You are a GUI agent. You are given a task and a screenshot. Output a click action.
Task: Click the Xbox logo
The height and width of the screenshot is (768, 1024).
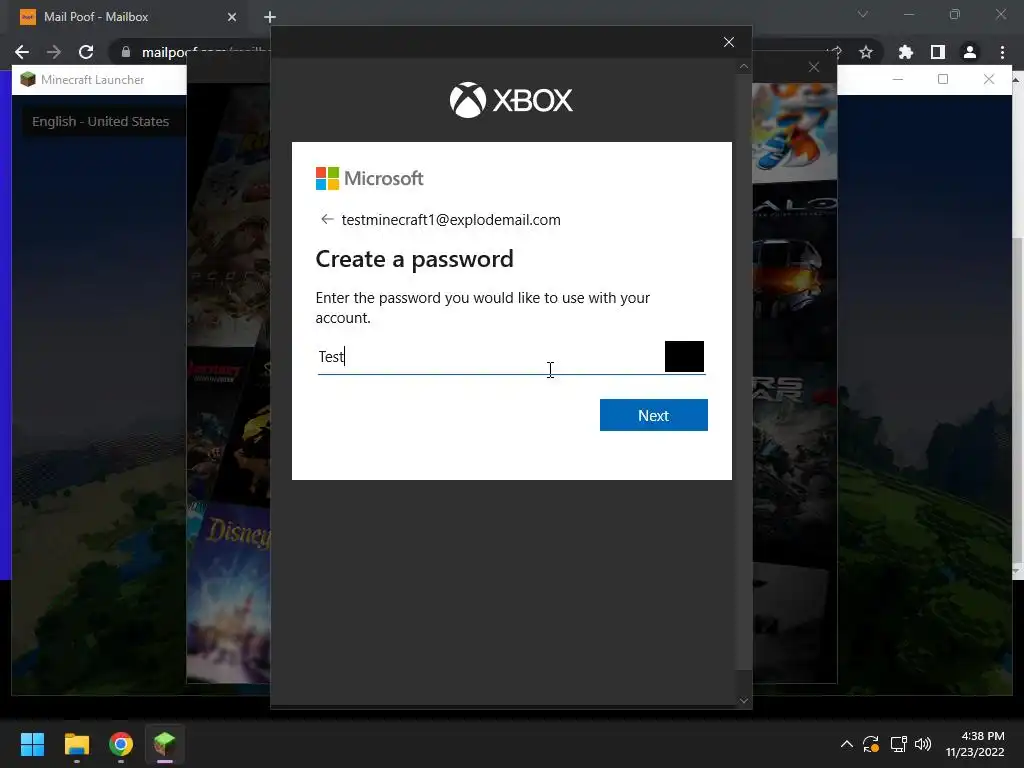pos(511,100)
